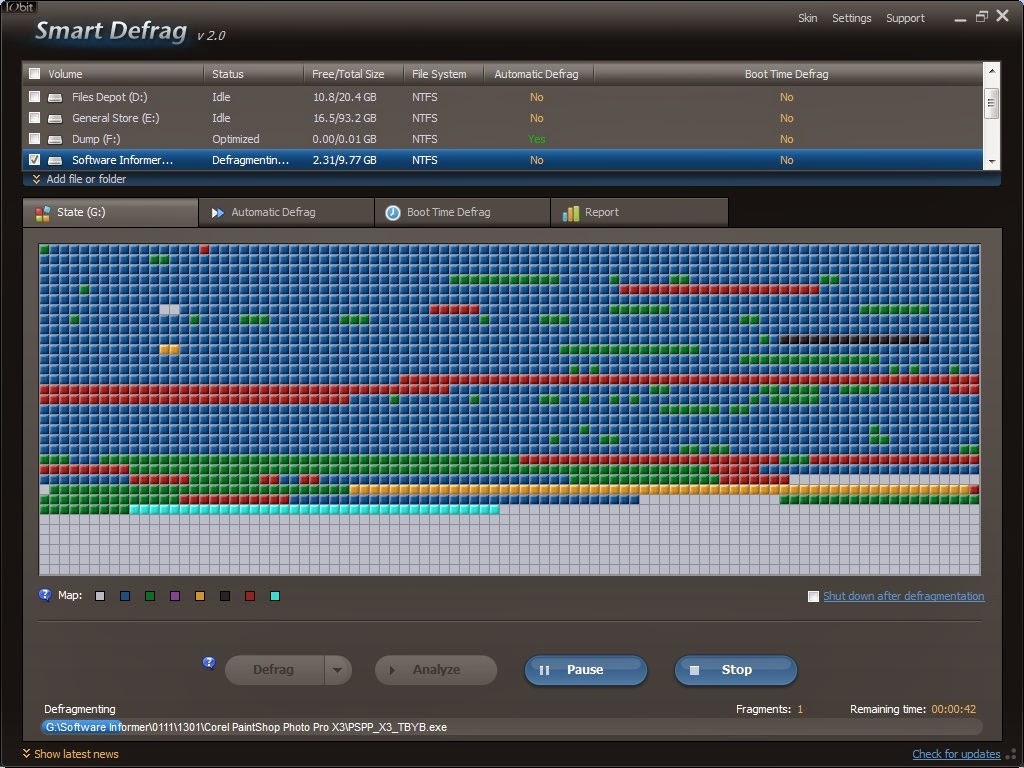
Task: Expand Show latest news panel
Action: 71,754
